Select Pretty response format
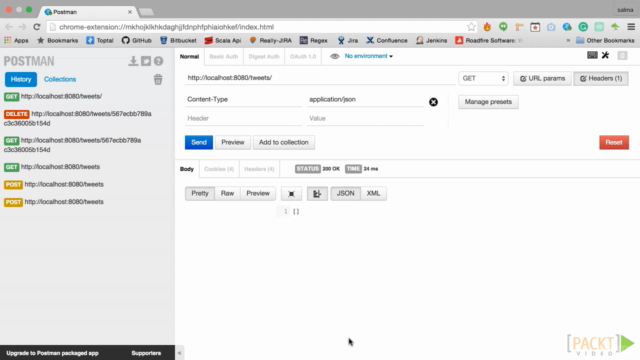The image size is (640, 360). (200, 193)
